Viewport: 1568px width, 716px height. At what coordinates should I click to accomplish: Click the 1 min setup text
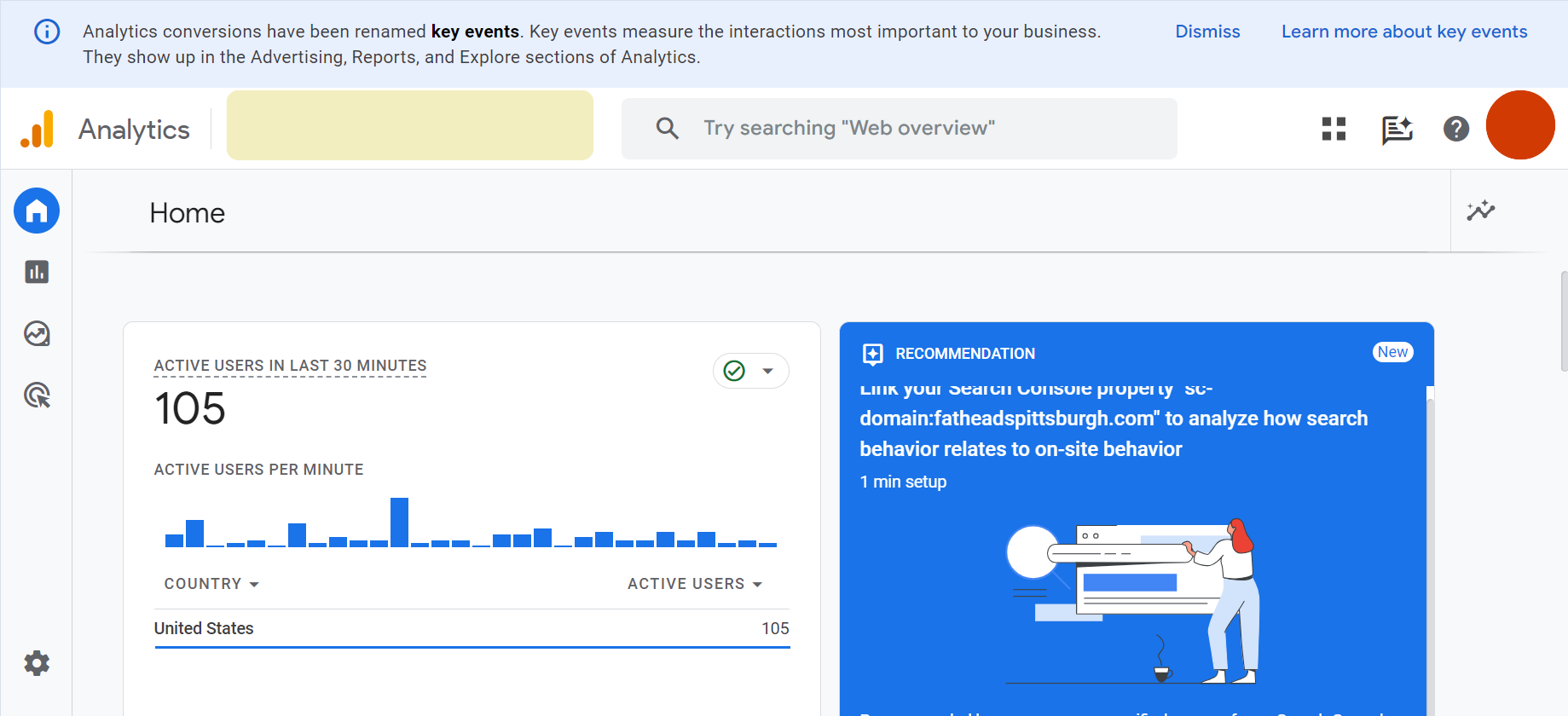(x=903, y=482)
